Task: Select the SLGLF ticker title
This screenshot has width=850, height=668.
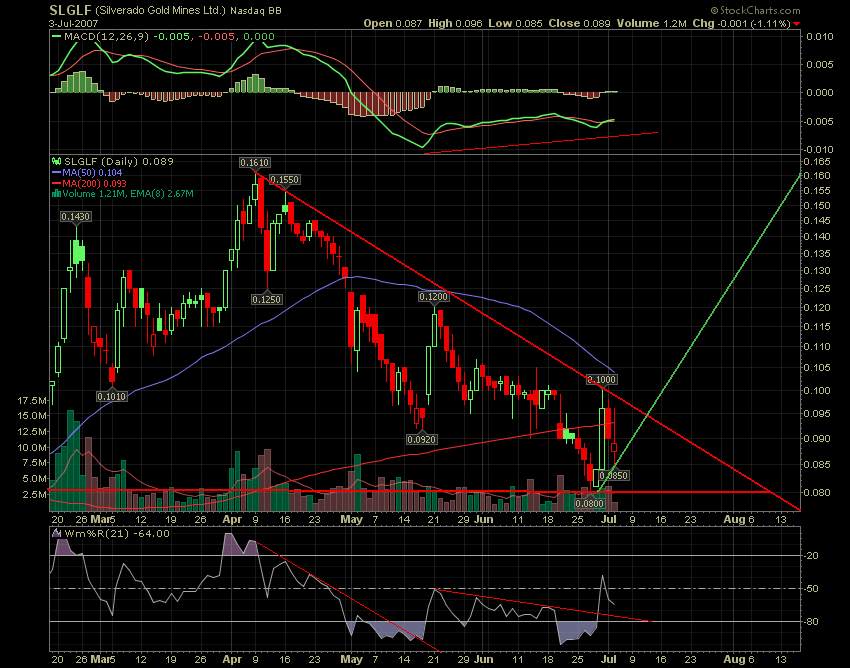Action: (x=70, y=10)
